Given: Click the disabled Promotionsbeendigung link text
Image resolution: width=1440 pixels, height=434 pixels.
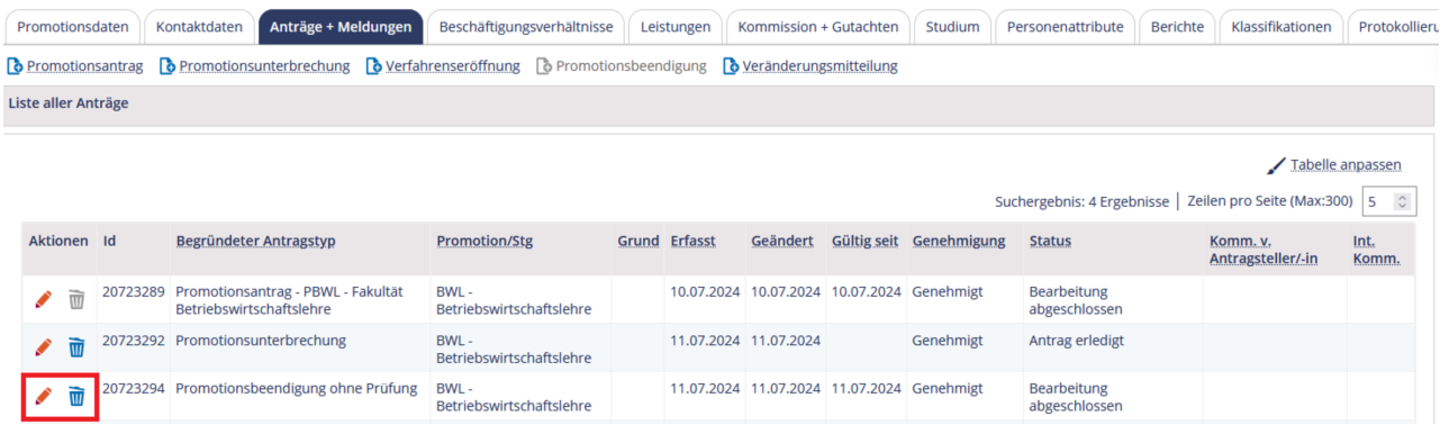Looking at the screenshot, I should (x=631, y=67).
